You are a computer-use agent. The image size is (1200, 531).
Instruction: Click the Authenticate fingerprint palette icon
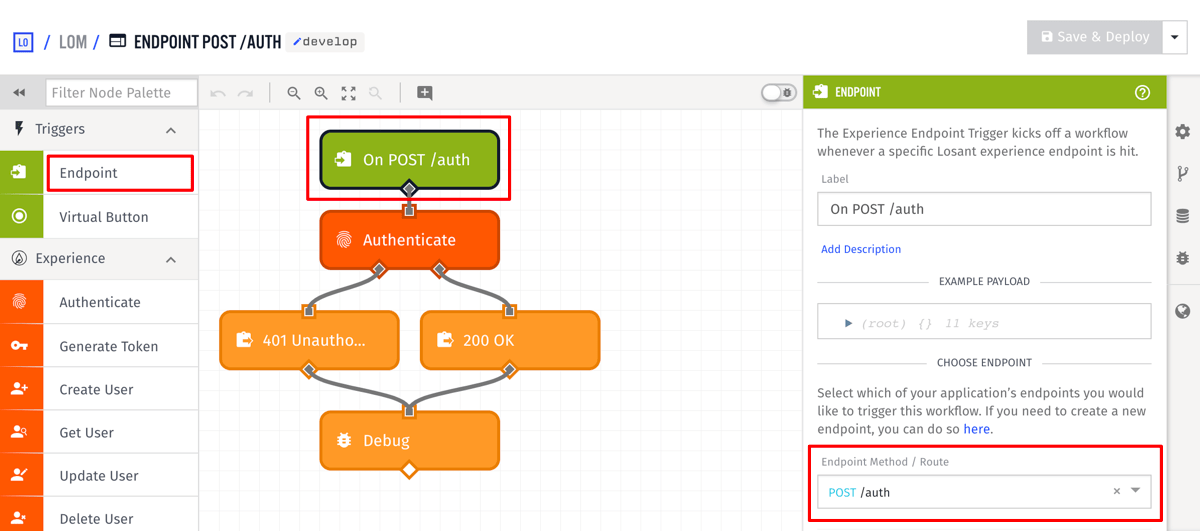[x=20, y=302]
